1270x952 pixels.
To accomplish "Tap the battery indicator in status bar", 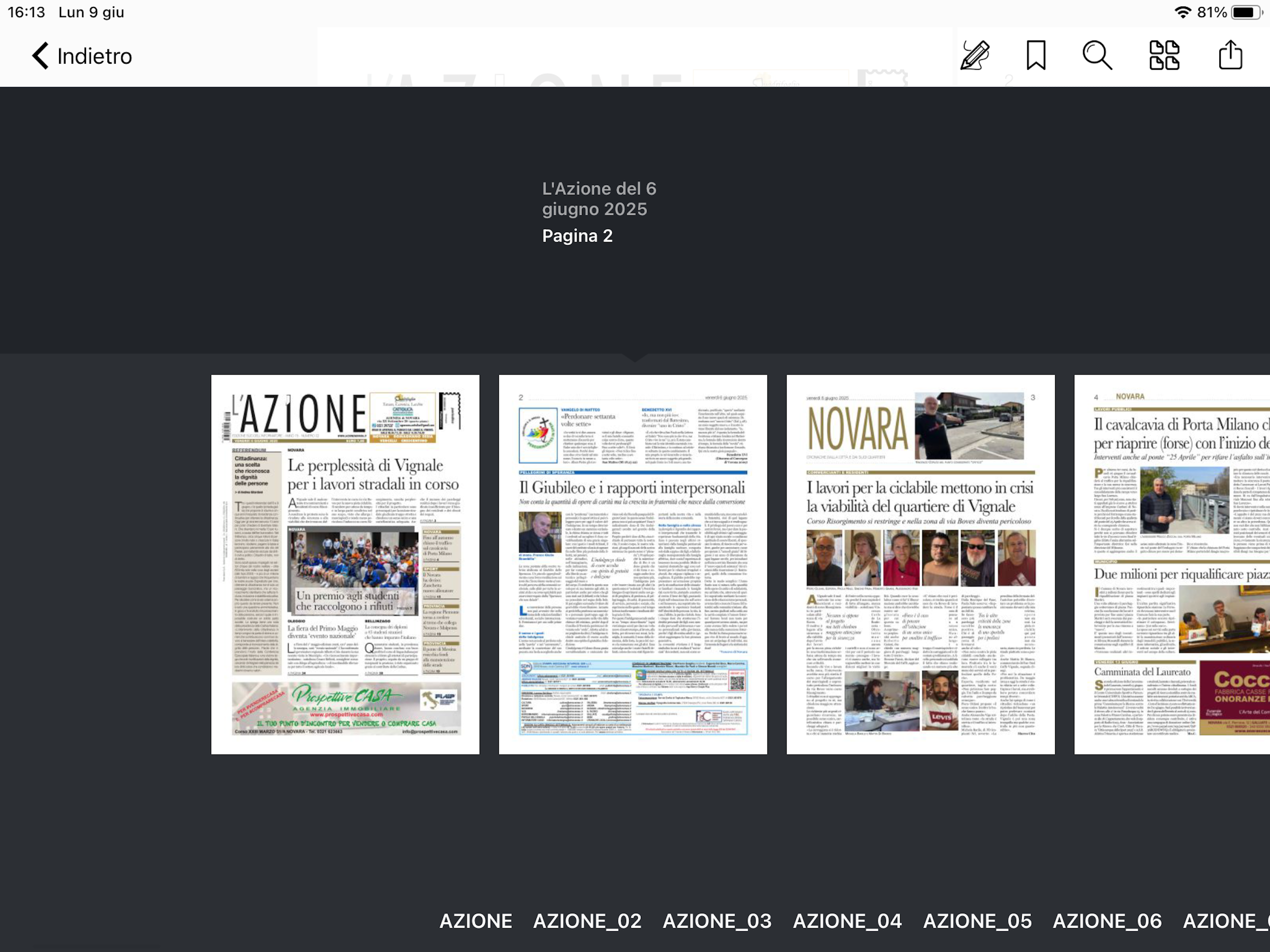I will [x=1246, y=12].
